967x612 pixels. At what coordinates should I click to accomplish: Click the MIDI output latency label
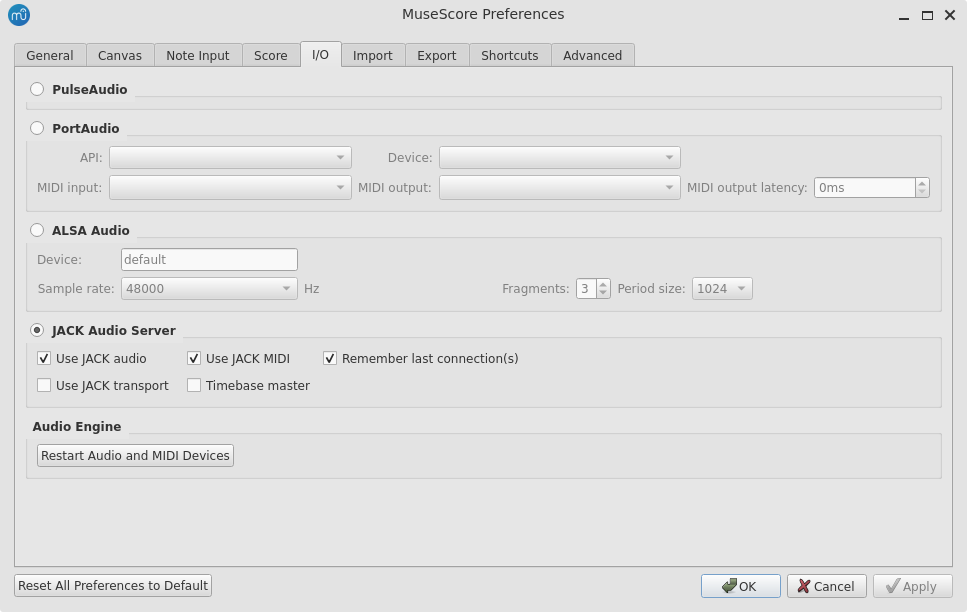pyautogui.click(x=747, y=188)
